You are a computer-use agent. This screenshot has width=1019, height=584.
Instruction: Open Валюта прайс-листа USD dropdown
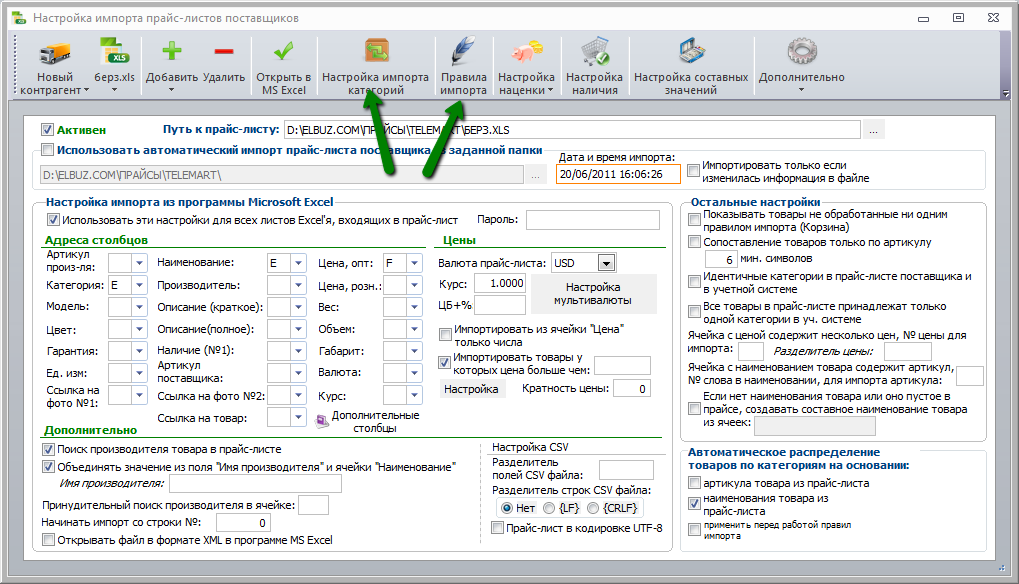606,263
